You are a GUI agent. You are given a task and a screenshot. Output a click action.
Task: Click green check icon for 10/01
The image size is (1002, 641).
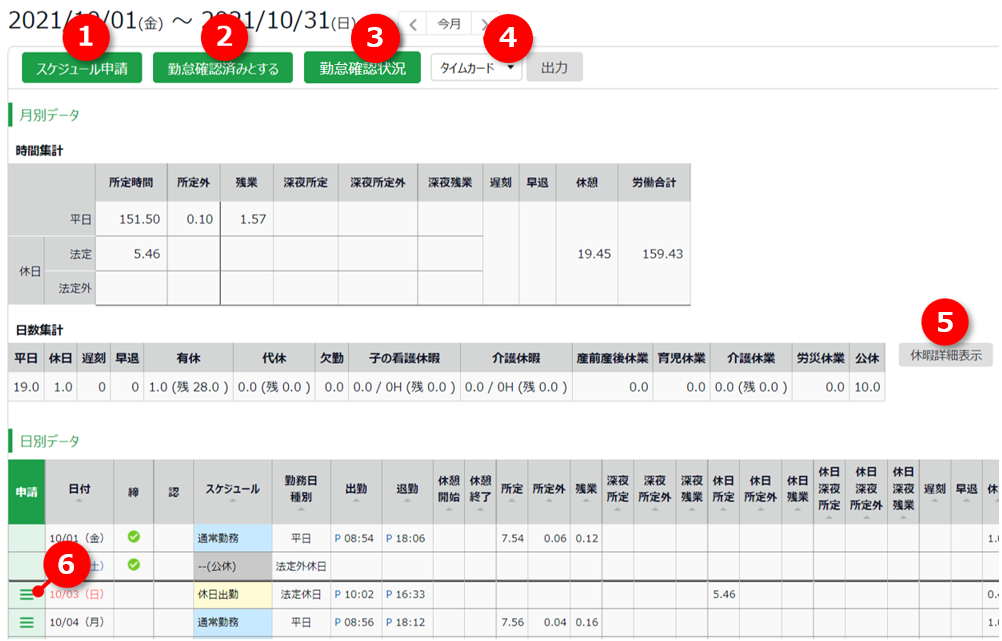click(133, 537)
